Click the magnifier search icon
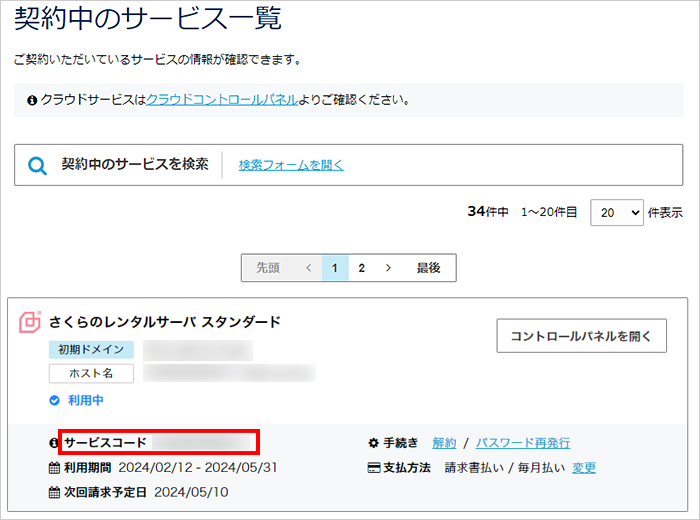Image resolution: width=700 pixels, height=520 pixels. (x=37, y=166)
